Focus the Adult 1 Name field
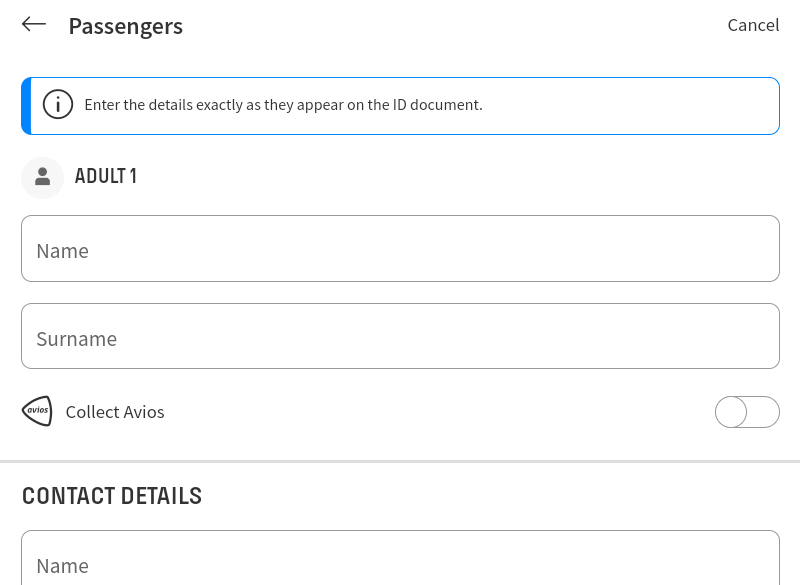 point(401,248)
